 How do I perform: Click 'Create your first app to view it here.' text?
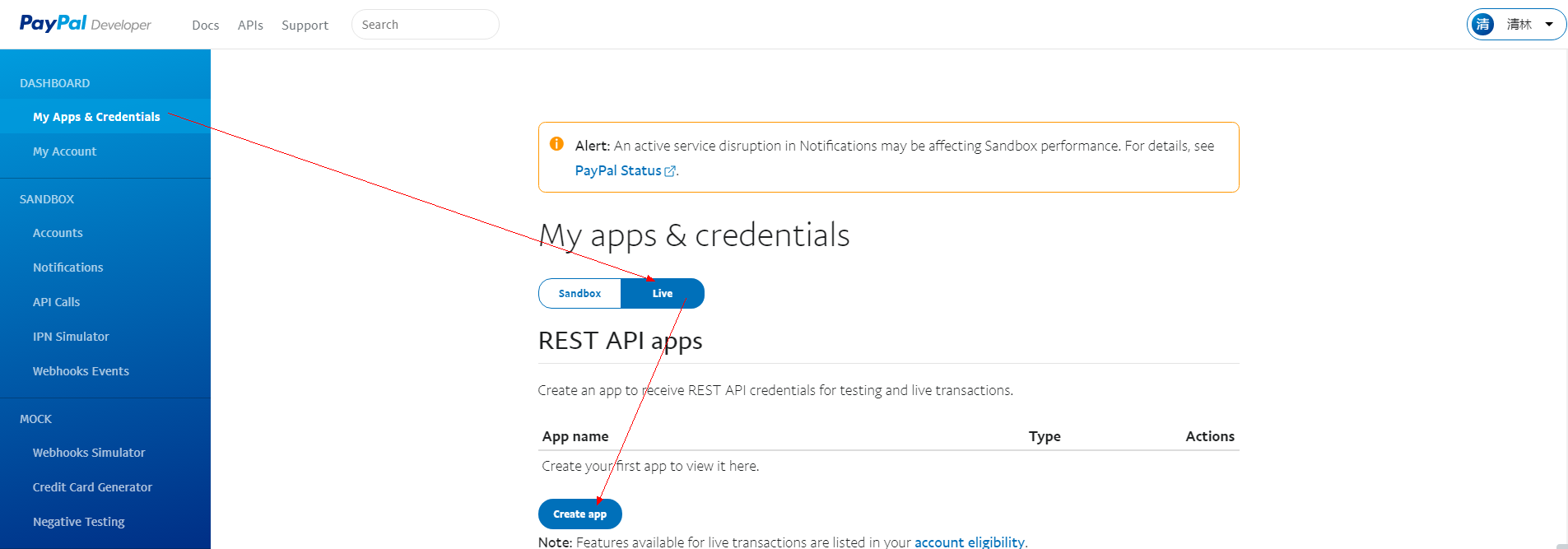[x=650, y=466]
